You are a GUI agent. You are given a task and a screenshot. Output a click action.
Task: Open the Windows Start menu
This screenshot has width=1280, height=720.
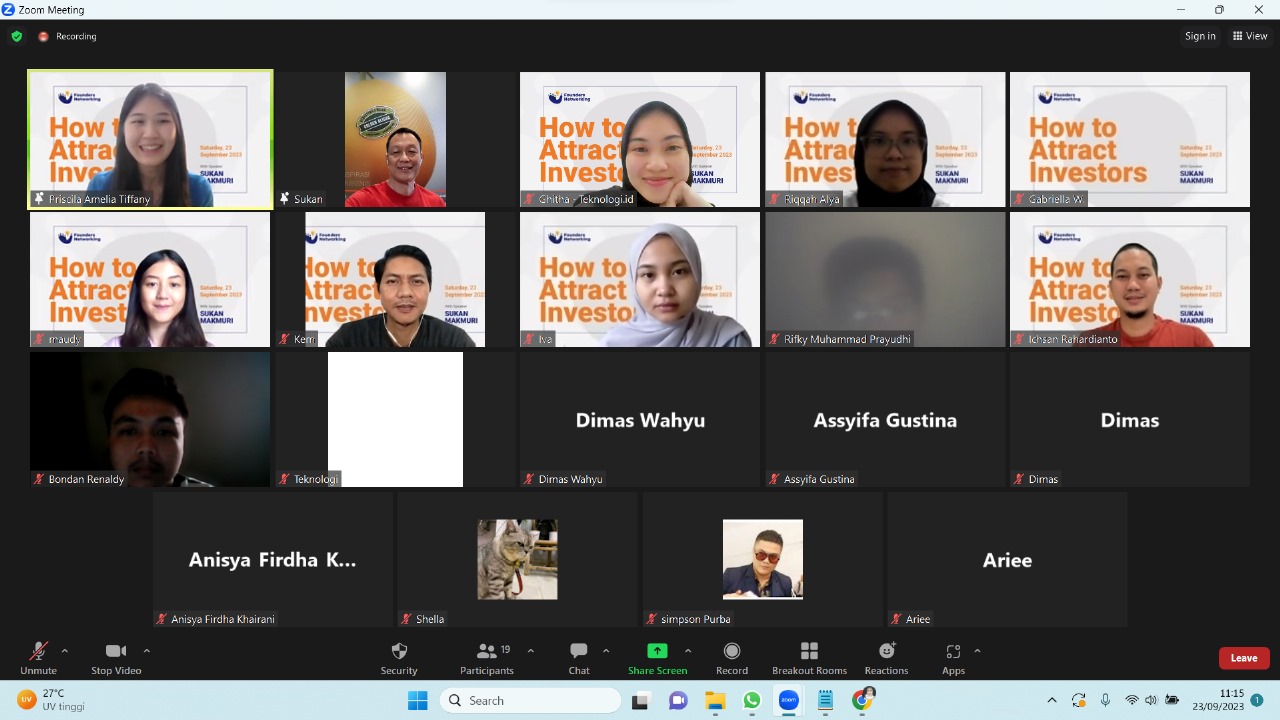point(417,700)
